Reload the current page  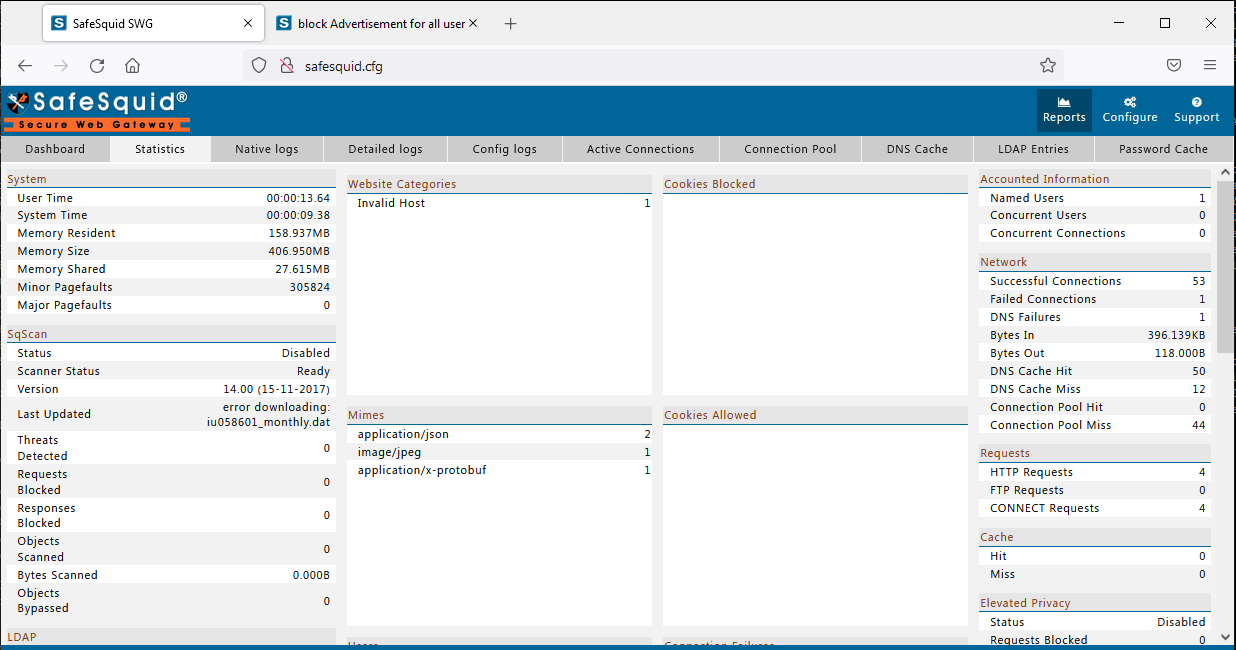click(x=97, y=66)
